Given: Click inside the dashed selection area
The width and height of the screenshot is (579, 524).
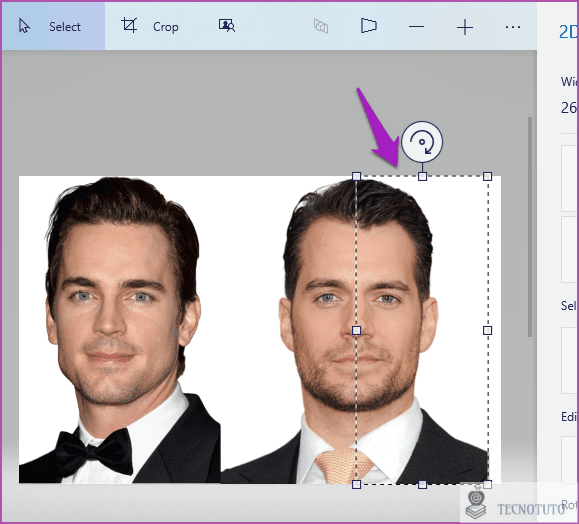Looking at the screenshot, I should tap(422, 330).
